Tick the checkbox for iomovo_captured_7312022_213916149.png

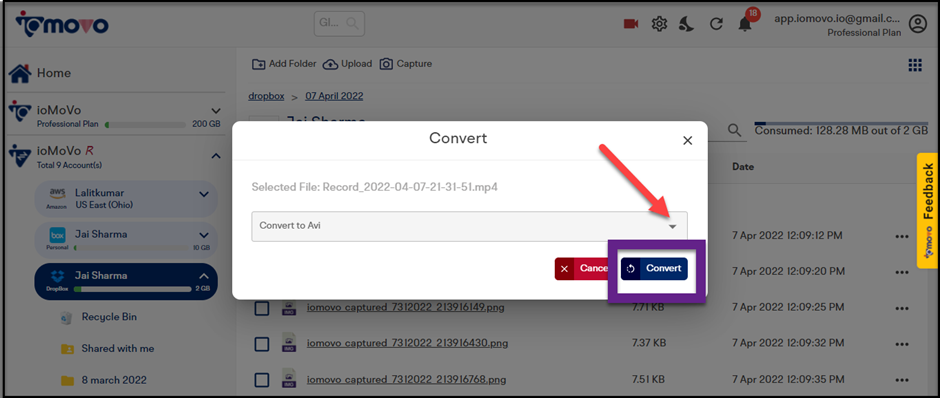coord(262,308)
